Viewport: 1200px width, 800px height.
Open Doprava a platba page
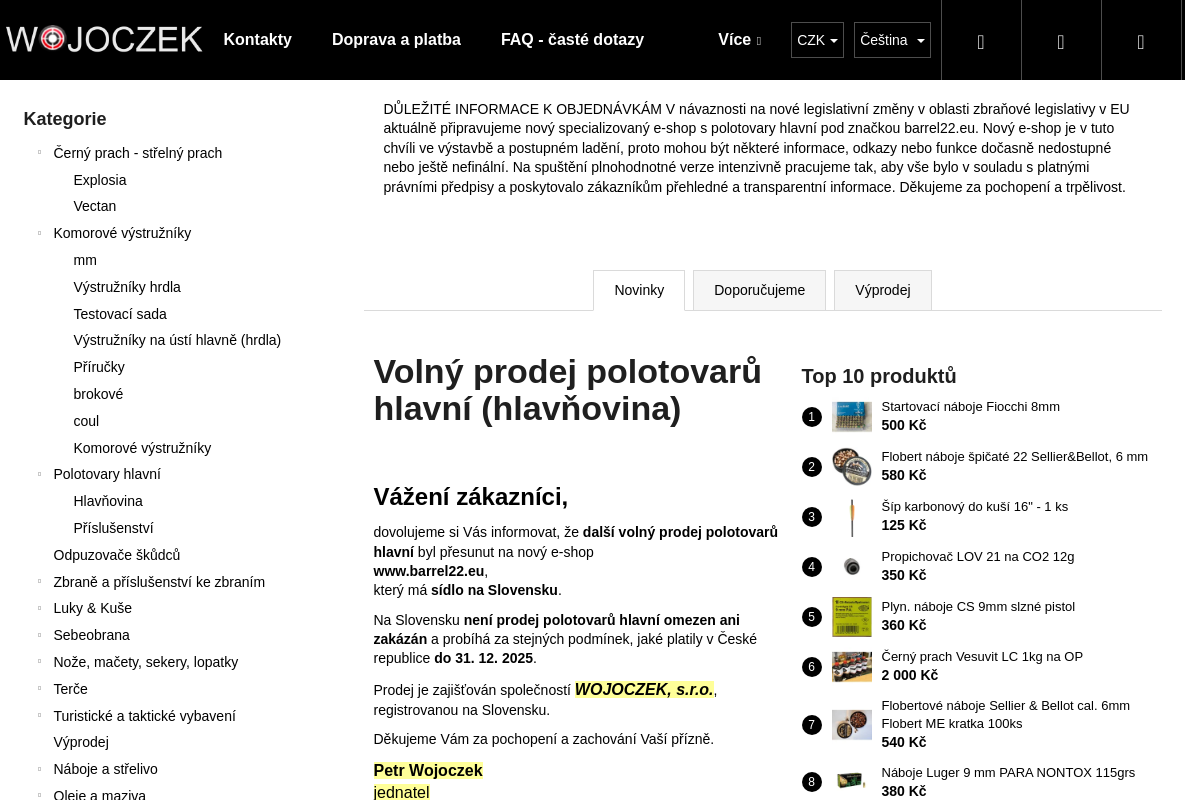click(396, 40)
